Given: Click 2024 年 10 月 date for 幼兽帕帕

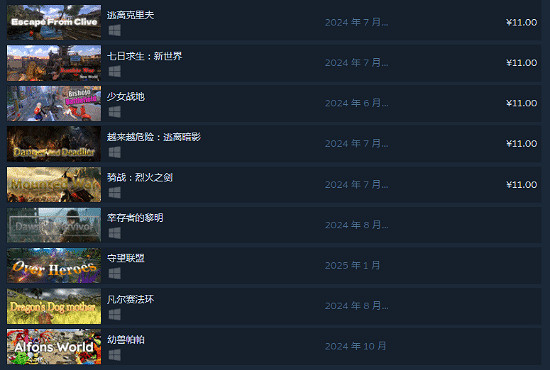Looking at the screenshot, I should pyautogui.click(x=355, y=347).
